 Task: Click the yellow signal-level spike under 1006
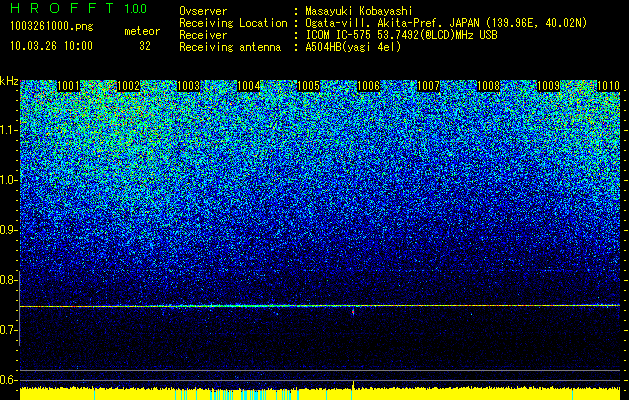(353, 384)
